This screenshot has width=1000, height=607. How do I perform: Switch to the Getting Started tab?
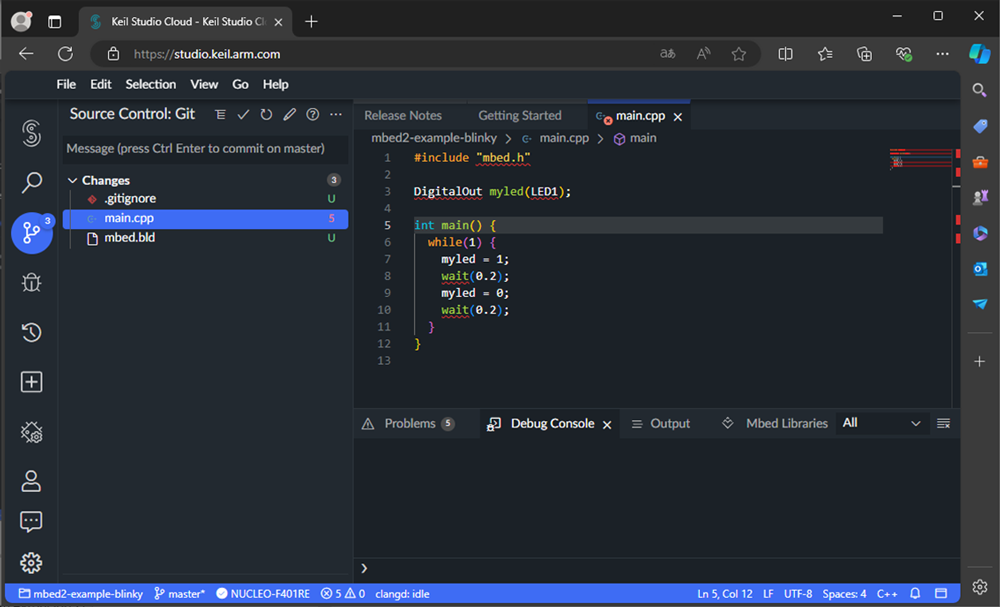pos(520,115)
